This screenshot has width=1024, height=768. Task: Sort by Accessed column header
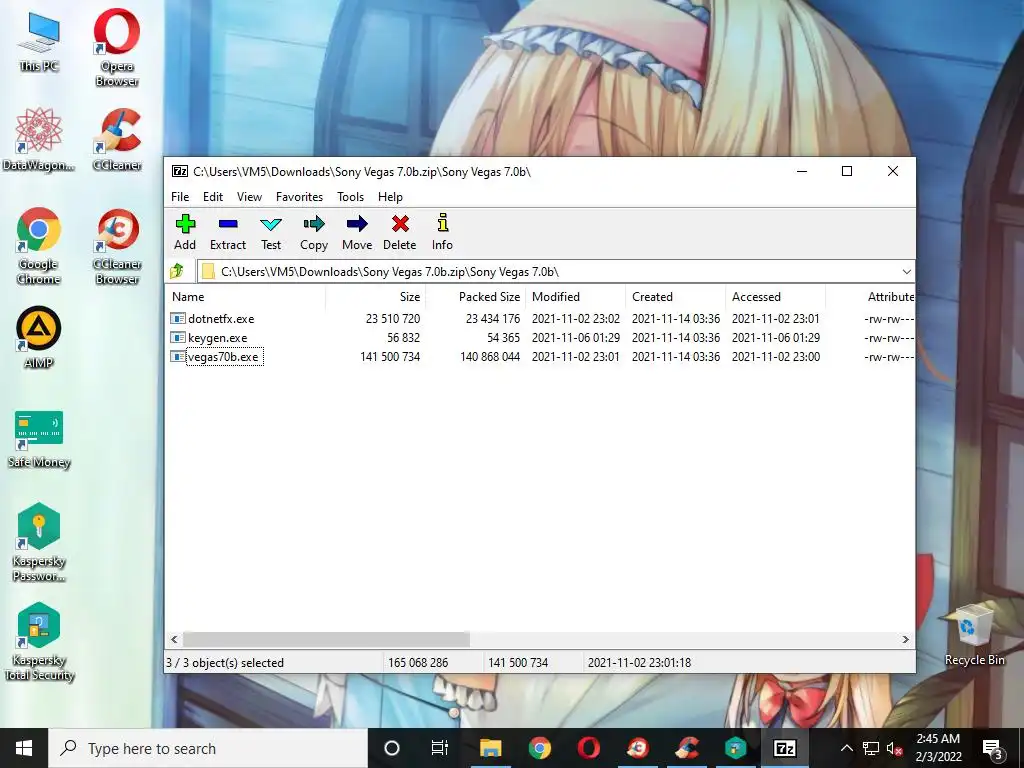pyautogui.click(x=775, y=296)
